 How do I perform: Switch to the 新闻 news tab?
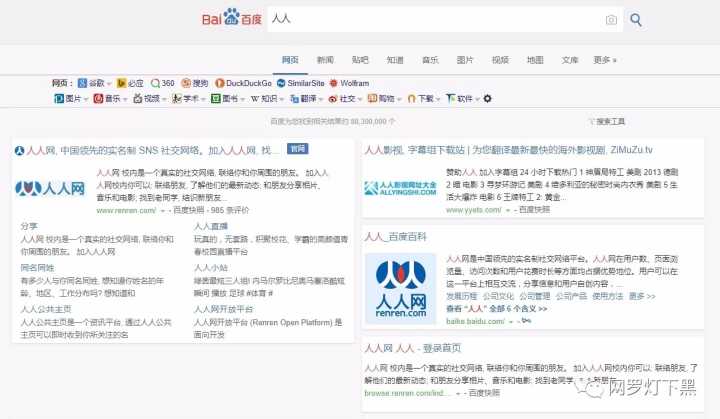[x=325, y=60]
